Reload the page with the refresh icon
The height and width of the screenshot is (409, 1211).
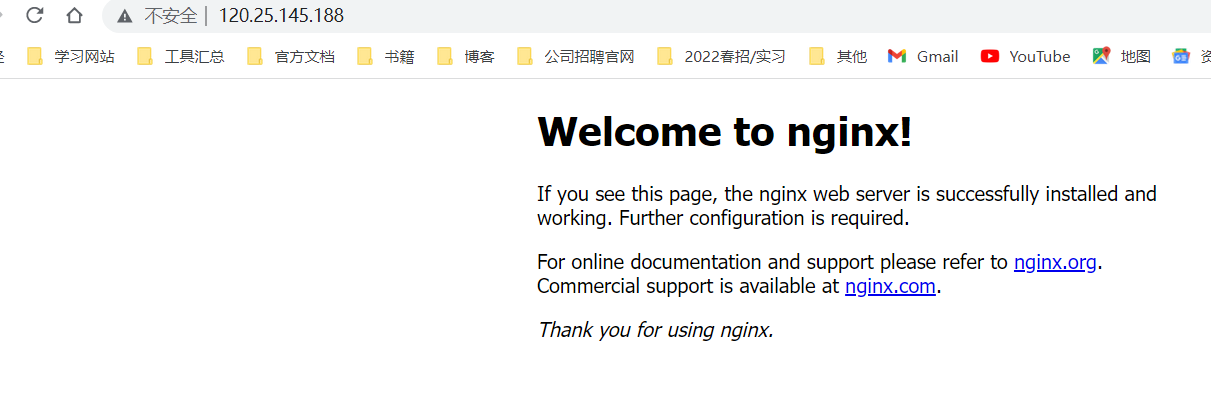[x=35, y=15]
